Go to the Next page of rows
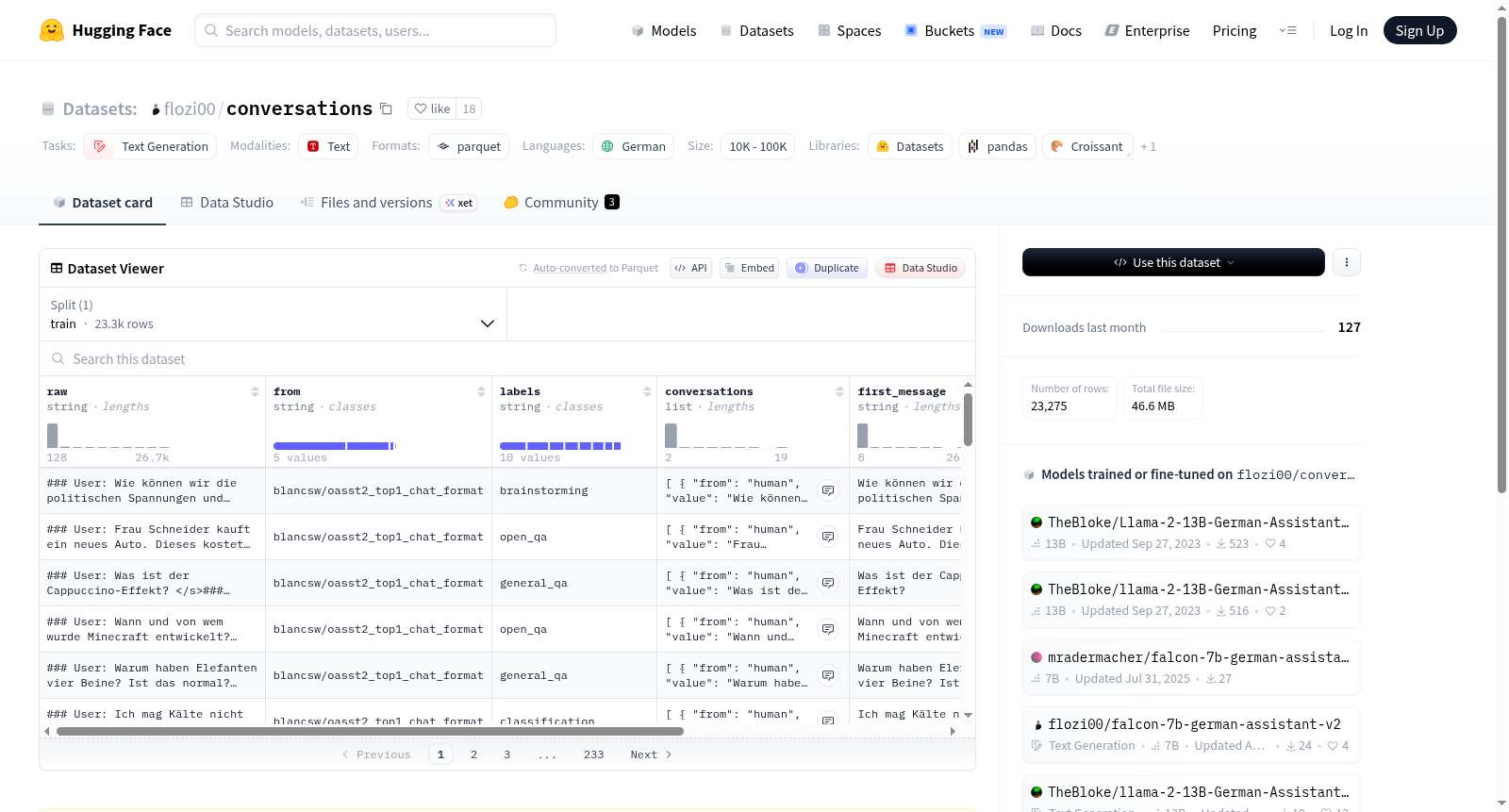The image size is (1509, 812). coord(651,754)
